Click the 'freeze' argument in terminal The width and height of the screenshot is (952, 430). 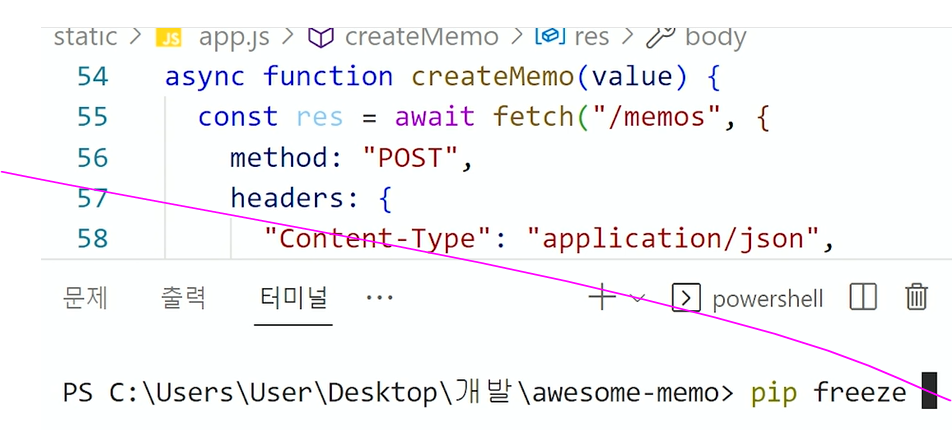tap(859, 394)
